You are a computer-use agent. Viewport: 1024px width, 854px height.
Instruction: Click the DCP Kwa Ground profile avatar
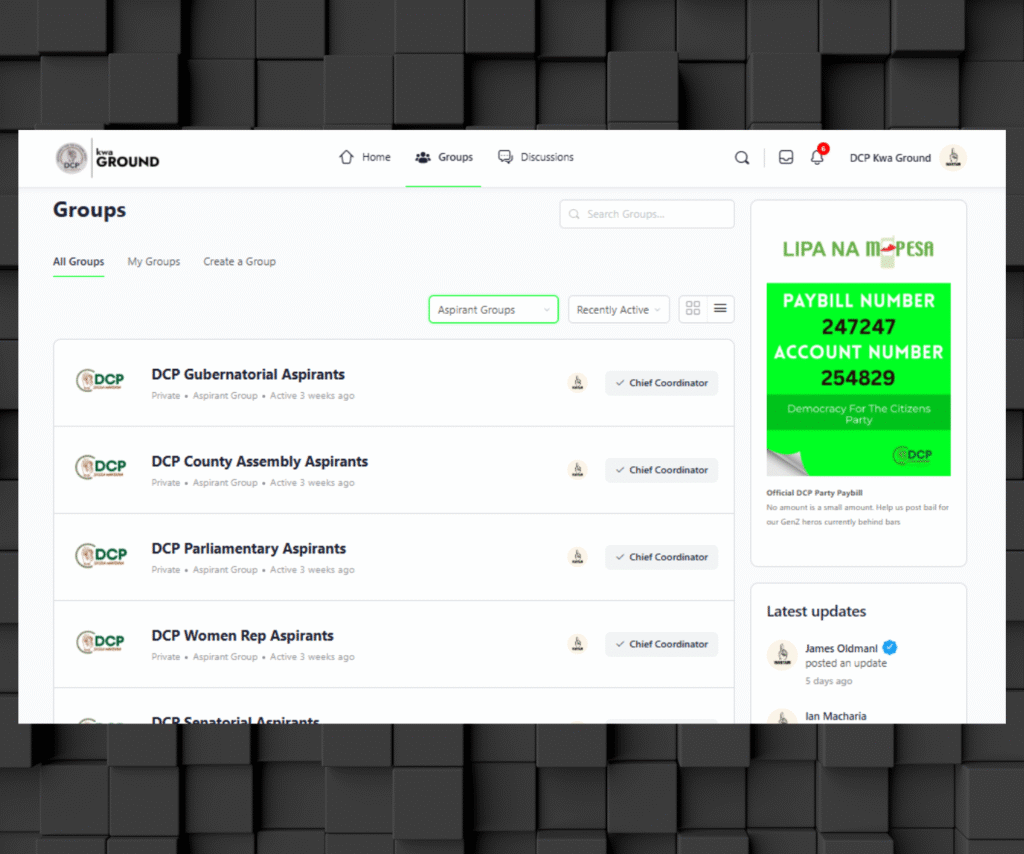[953, 158]
